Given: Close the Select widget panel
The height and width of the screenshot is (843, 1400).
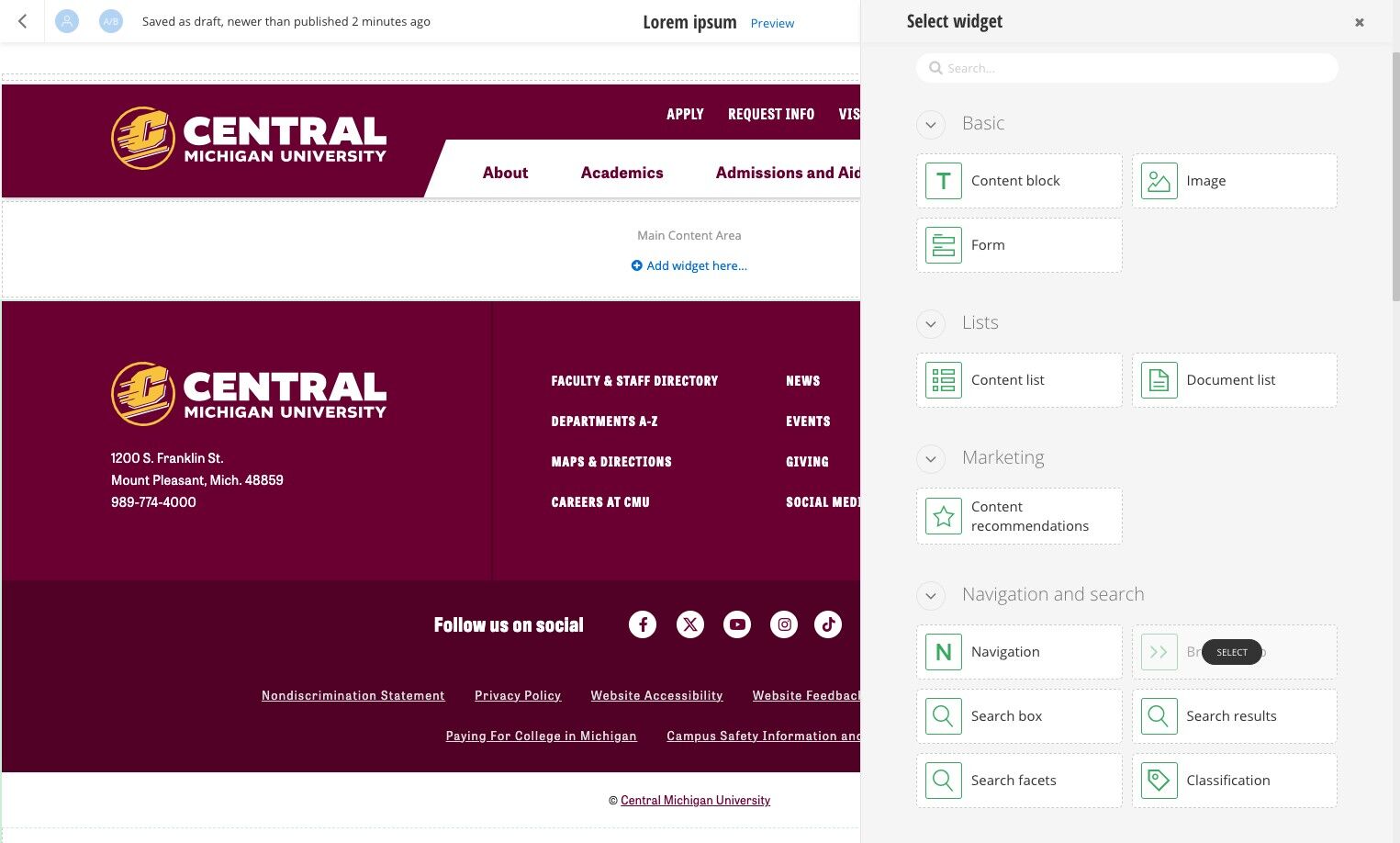Looking at the screenshot, I should [x=1360, y=22].
